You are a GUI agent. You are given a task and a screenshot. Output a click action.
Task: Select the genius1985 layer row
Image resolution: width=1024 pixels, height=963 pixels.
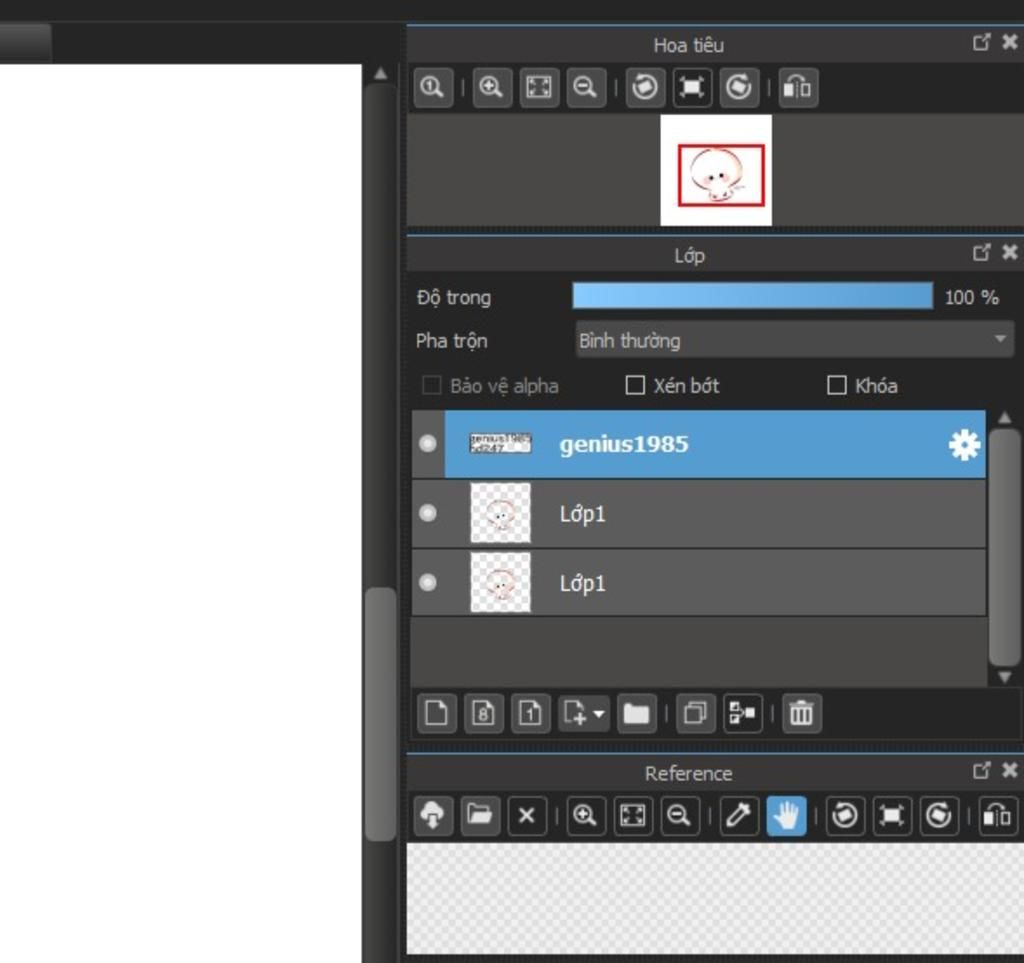click(x=699, y=444)
